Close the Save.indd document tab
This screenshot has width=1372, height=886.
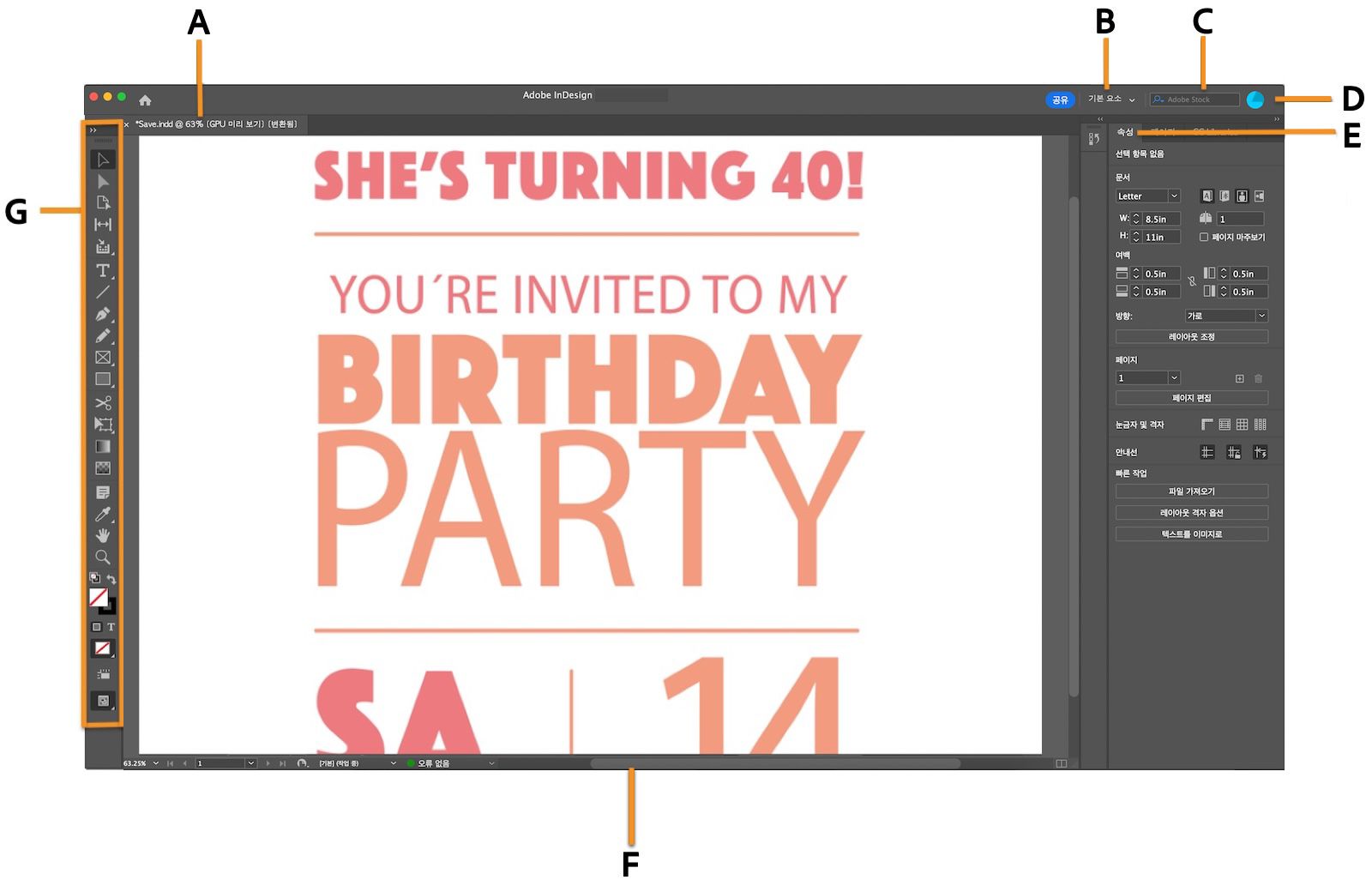click(126, 125)
